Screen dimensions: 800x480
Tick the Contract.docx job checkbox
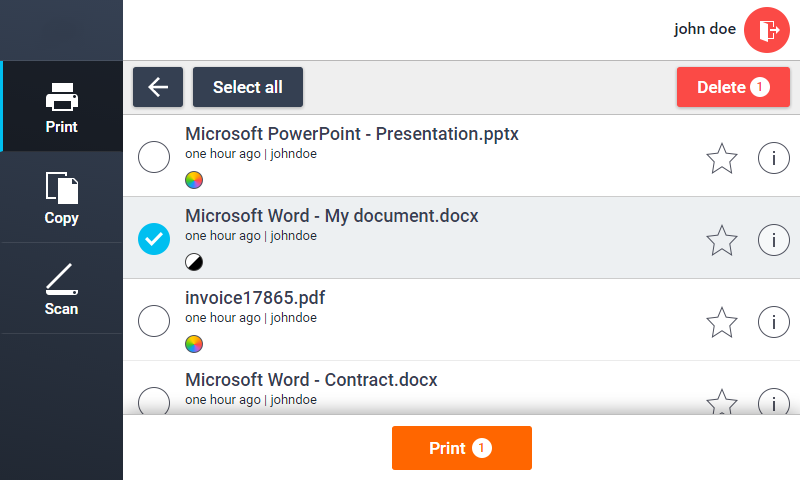(154, 402)
